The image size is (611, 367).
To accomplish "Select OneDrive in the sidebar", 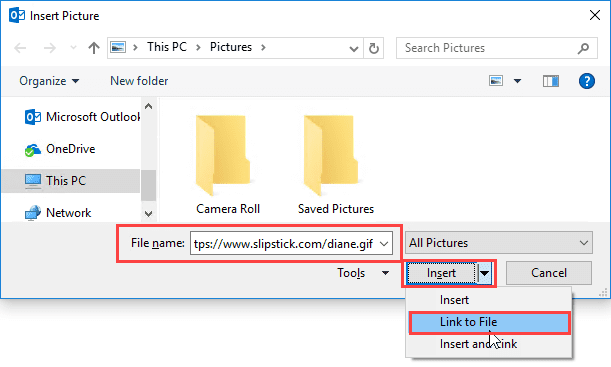I will (x=60, y=149).
